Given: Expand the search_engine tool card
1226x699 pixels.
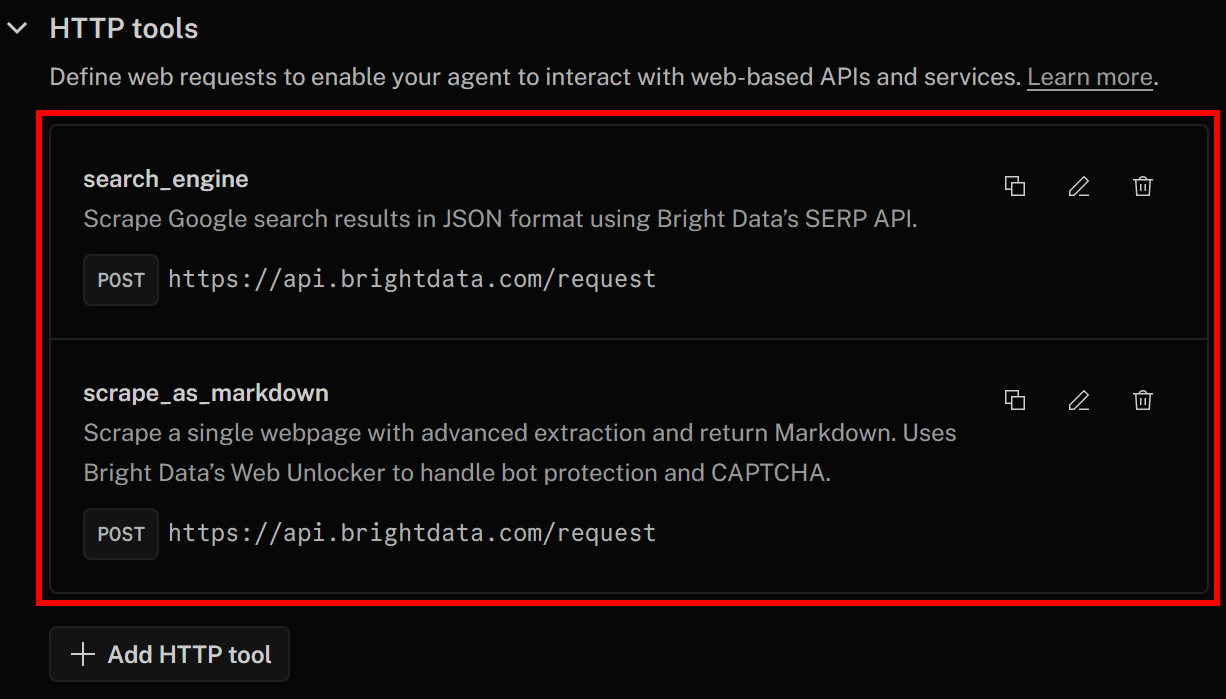Looking at the screenshot, I should tap(165, 178).
